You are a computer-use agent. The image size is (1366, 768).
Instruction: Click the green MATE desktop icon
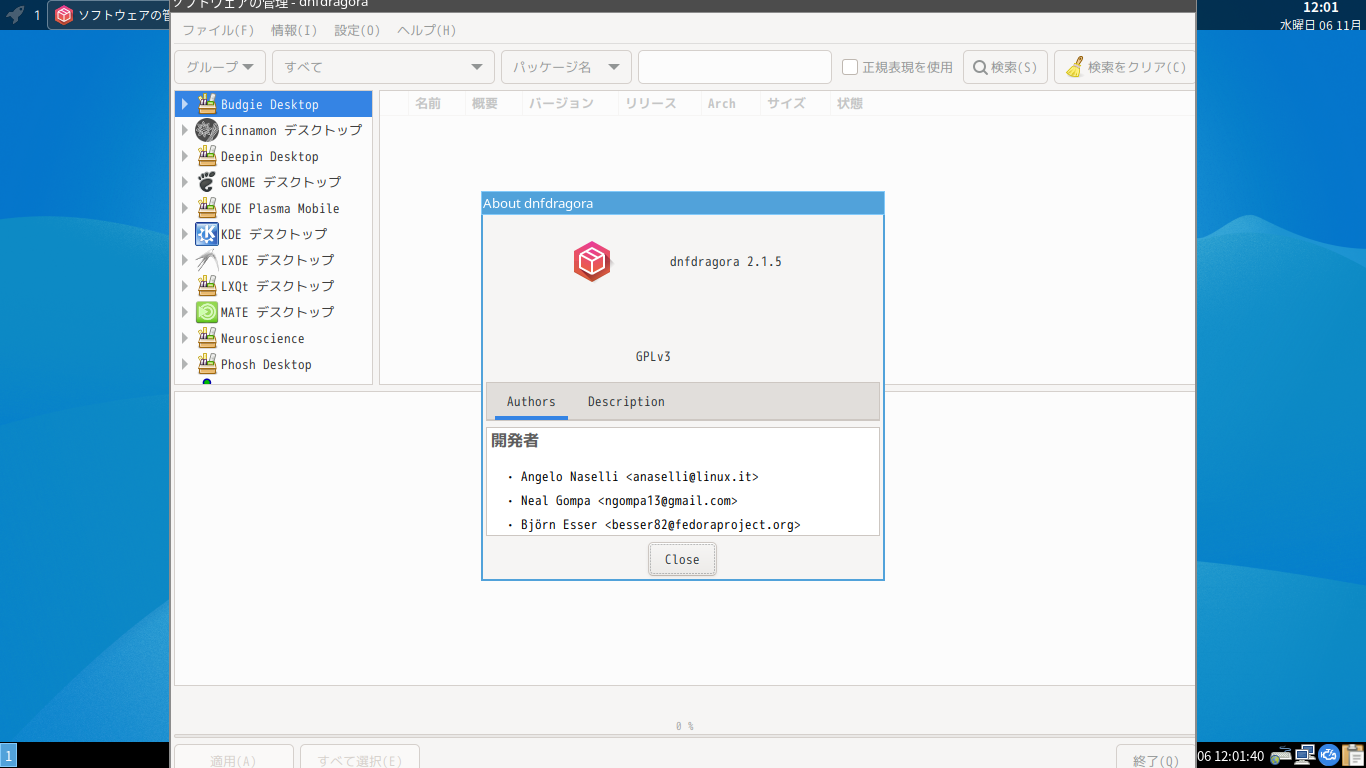[x=207, y=312]
